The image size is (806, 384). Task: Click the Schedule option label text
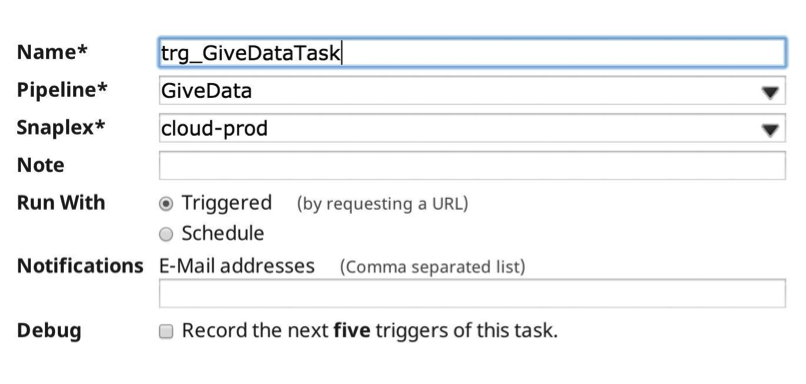(x=223, y=233)
